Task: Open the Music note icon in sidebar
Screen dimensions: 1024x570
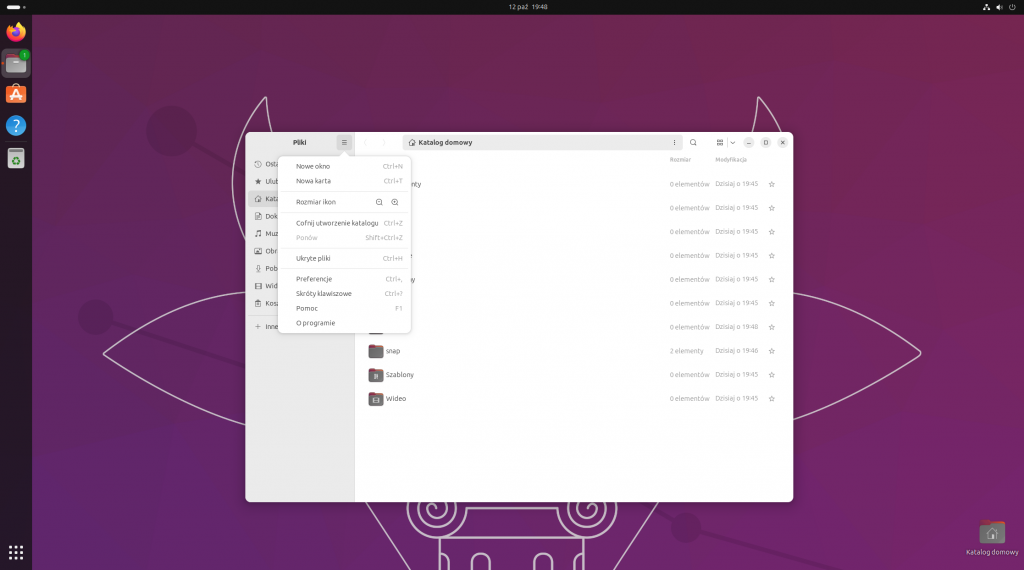Action: tap(258, 233)
